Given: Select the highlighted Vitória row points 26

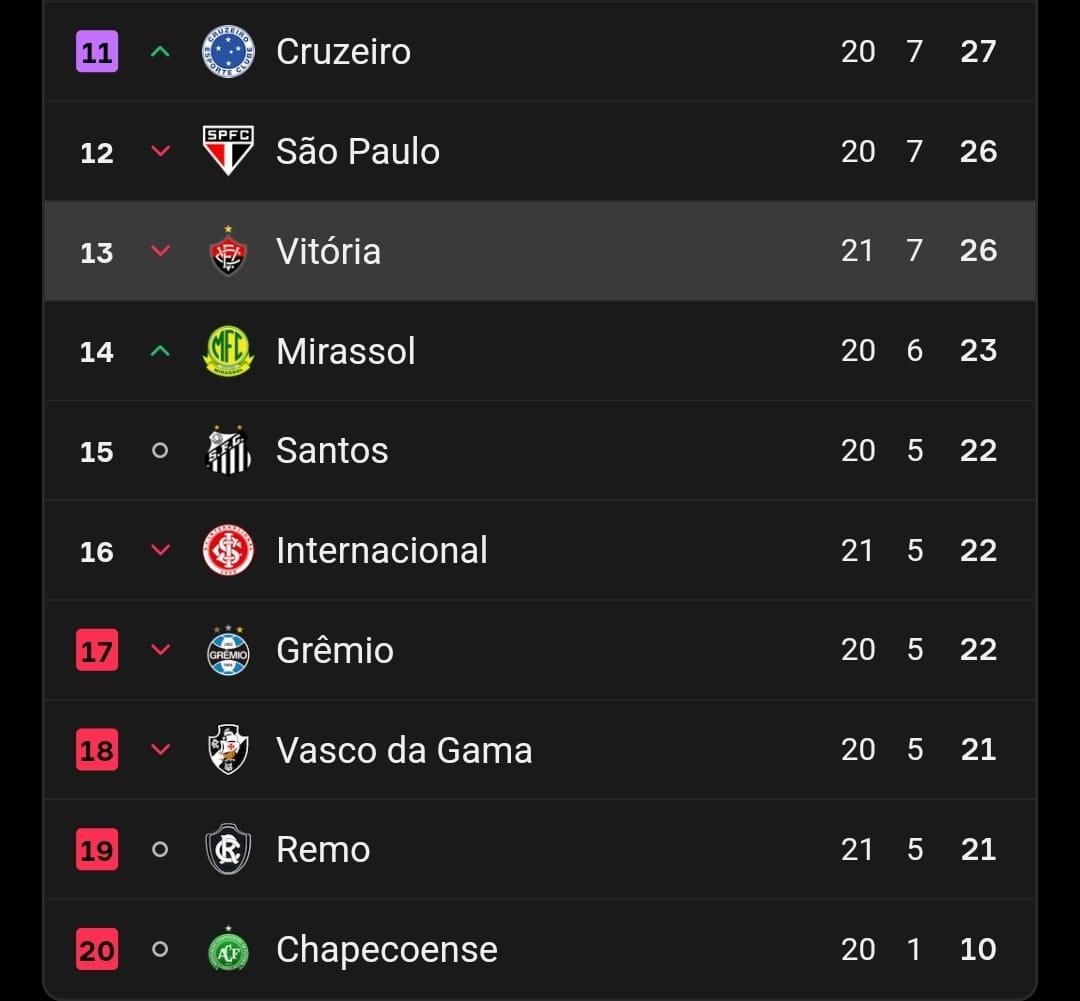Looking at the screenshot, I should (x=978, y=251).
